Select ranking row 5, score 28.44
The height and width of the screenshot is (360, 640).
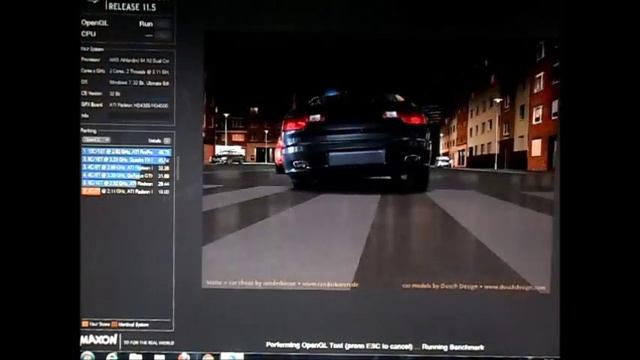click(x=127, y=183)
